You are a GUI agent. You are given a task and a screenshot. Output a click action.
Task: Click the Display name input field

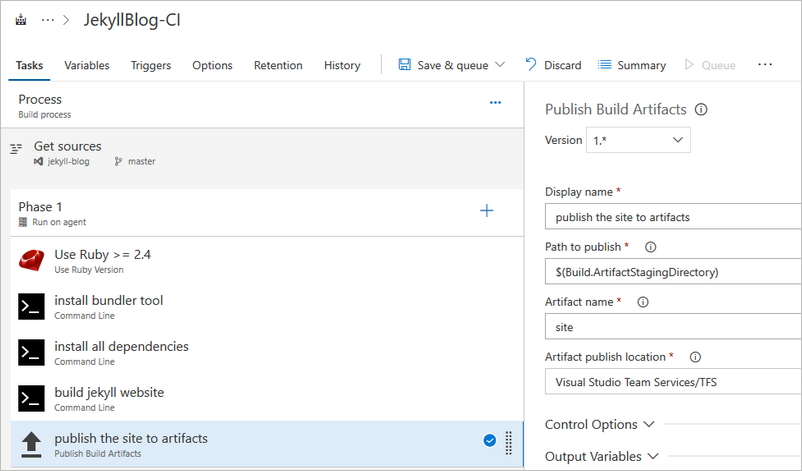coord(672,217)
